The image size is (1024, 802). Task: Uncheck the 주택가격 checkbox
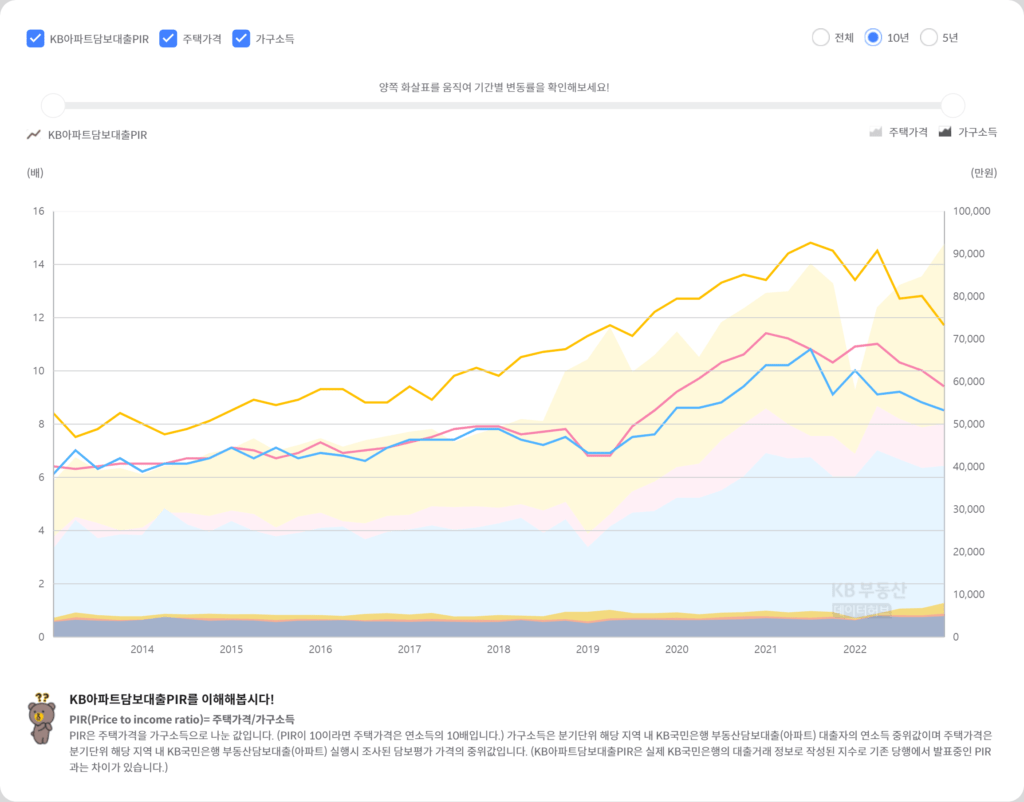pyautogui.click(x=168, y=39)
